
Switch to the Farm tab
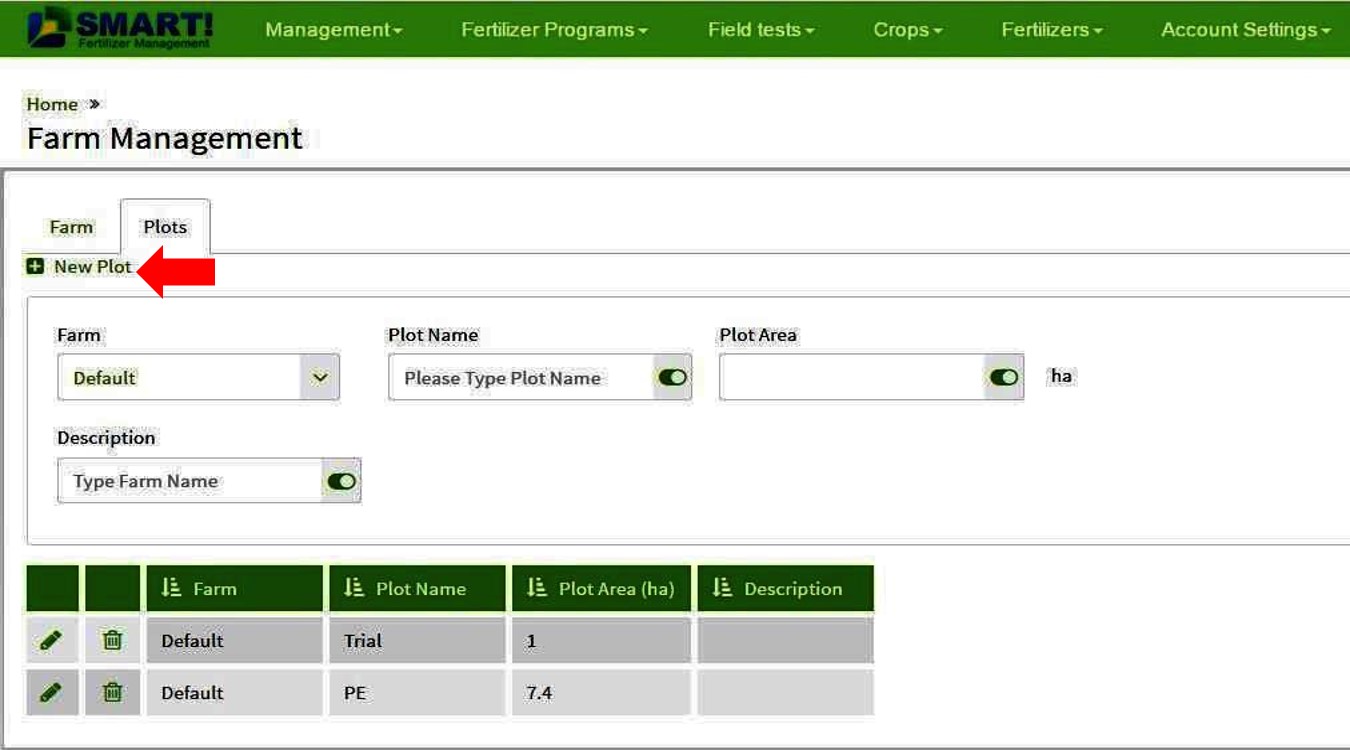71,227
